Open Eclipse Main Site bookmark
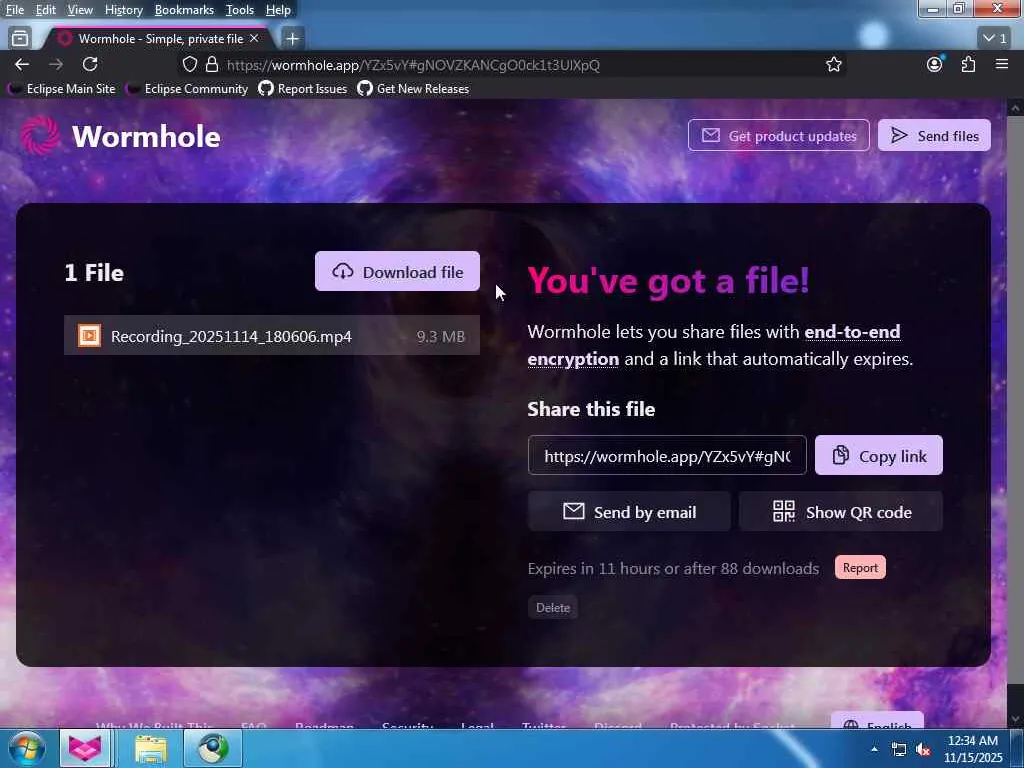This screenshot has width=1024, height=768. pyautogui.click(x=61, y=89)
